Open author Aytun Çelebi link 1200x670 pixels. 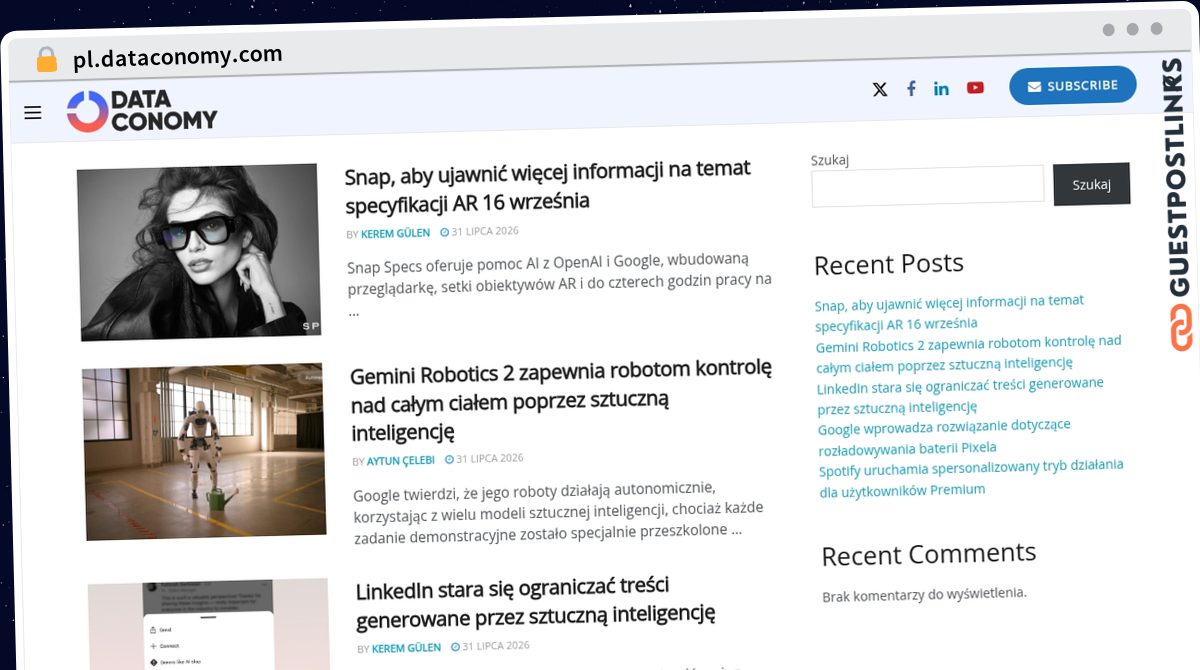(401, 461)
